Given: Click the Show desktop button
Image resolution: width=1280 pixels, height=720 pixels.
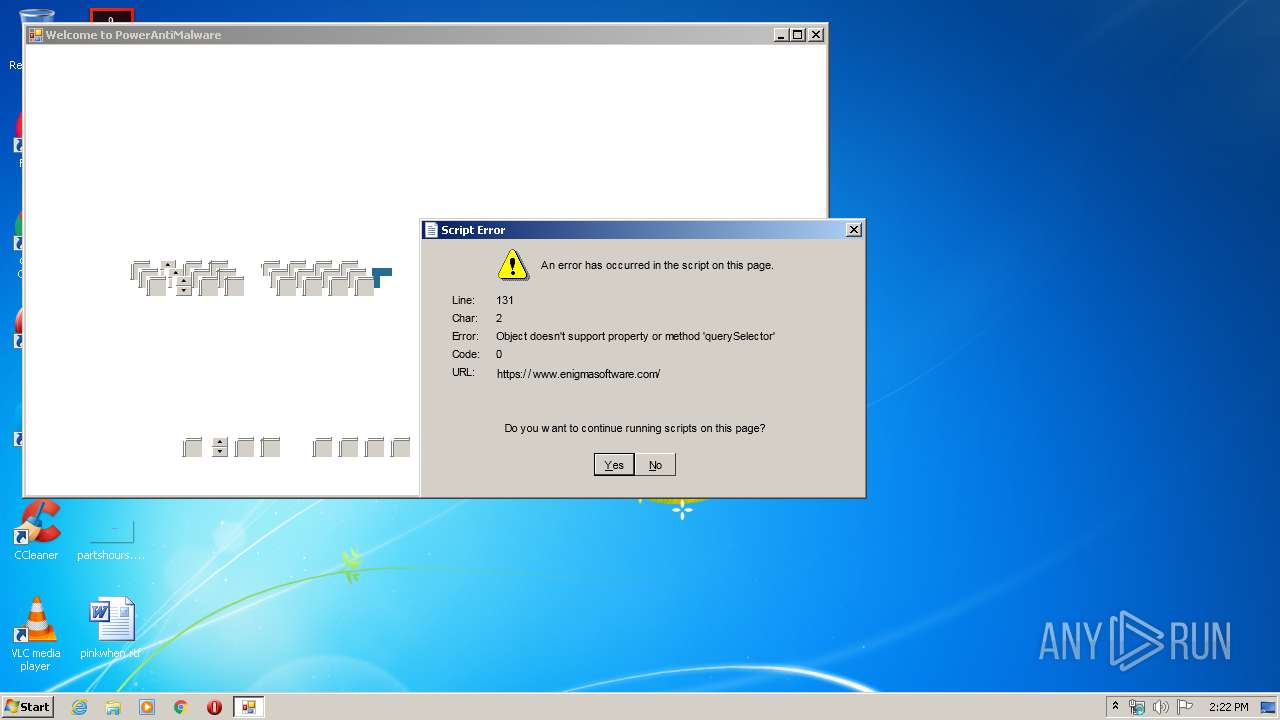Looking at the screenshot, I should coord(1270,707).
